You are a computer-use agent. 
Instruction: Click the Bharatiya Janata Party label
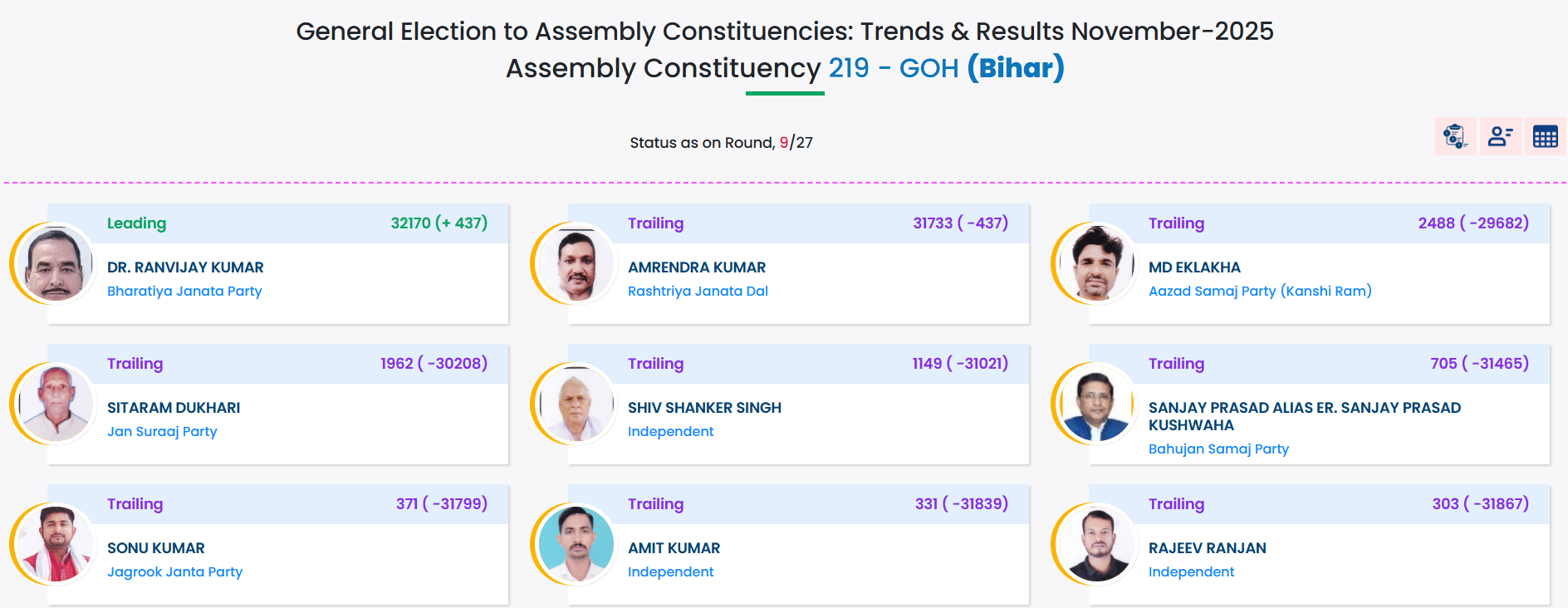click(184, 292)
